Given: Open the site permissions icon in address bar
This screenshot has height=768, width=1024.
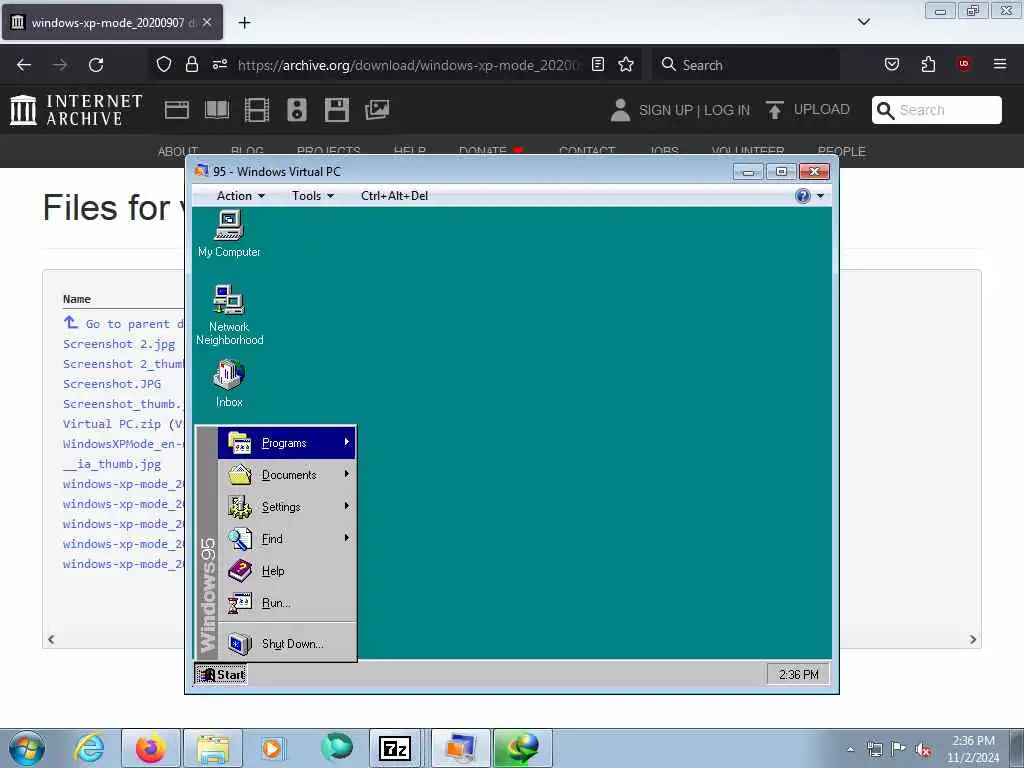Looking at the screenshot, I should [219, 64].
